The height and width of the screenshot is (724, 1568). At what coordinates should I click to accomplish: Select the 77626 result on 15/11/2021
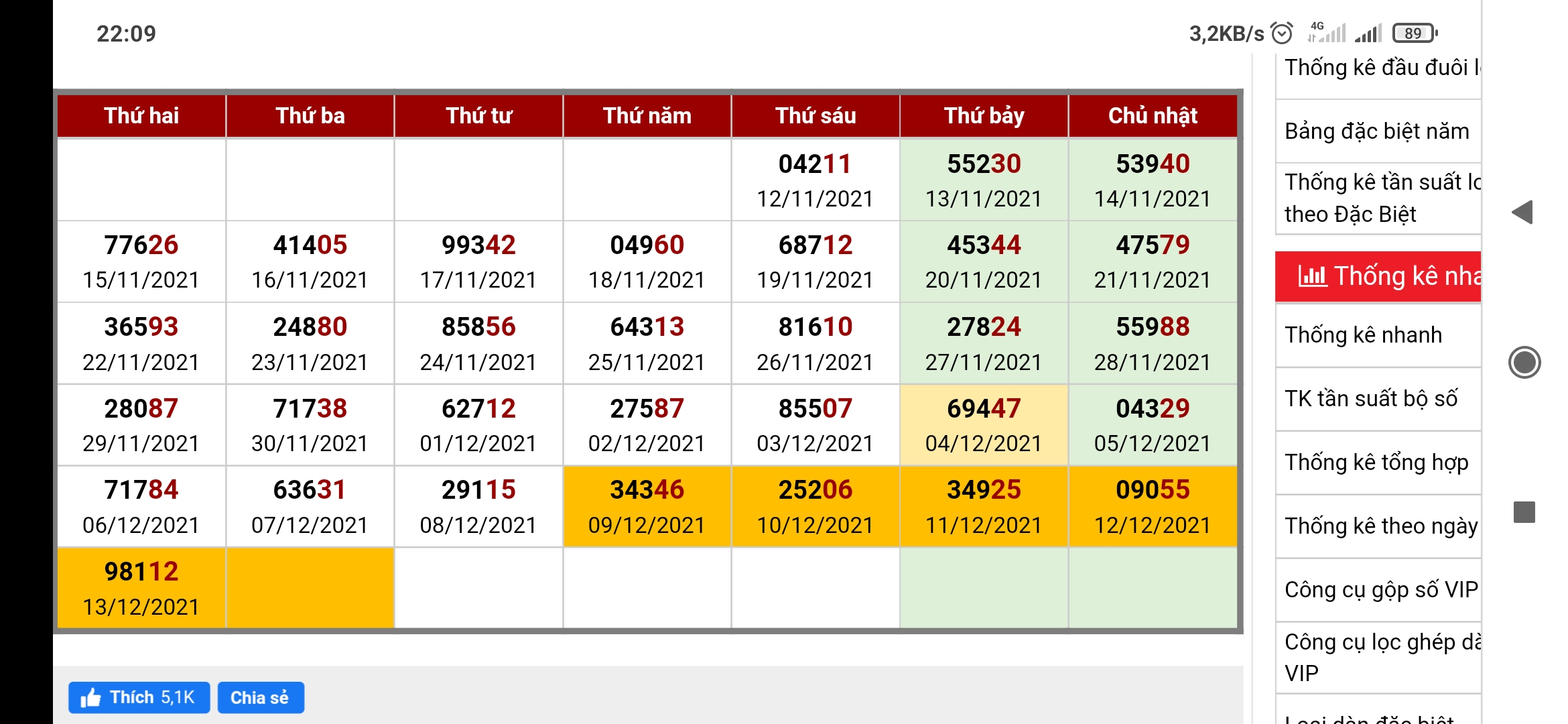click(141, 261)
